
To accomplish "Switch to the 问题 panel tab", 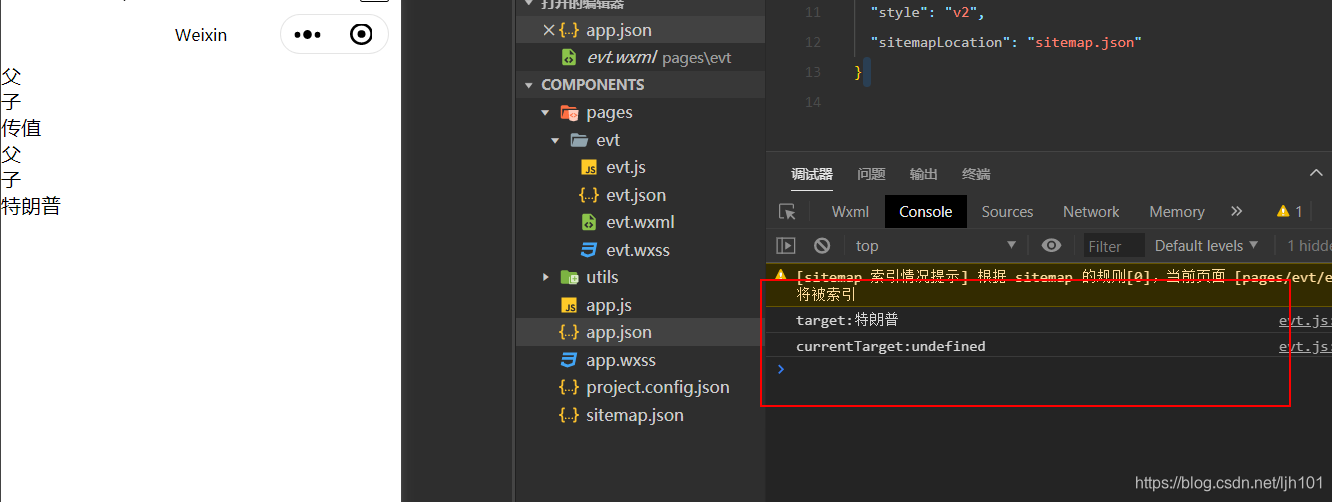I will coord(871,174).
